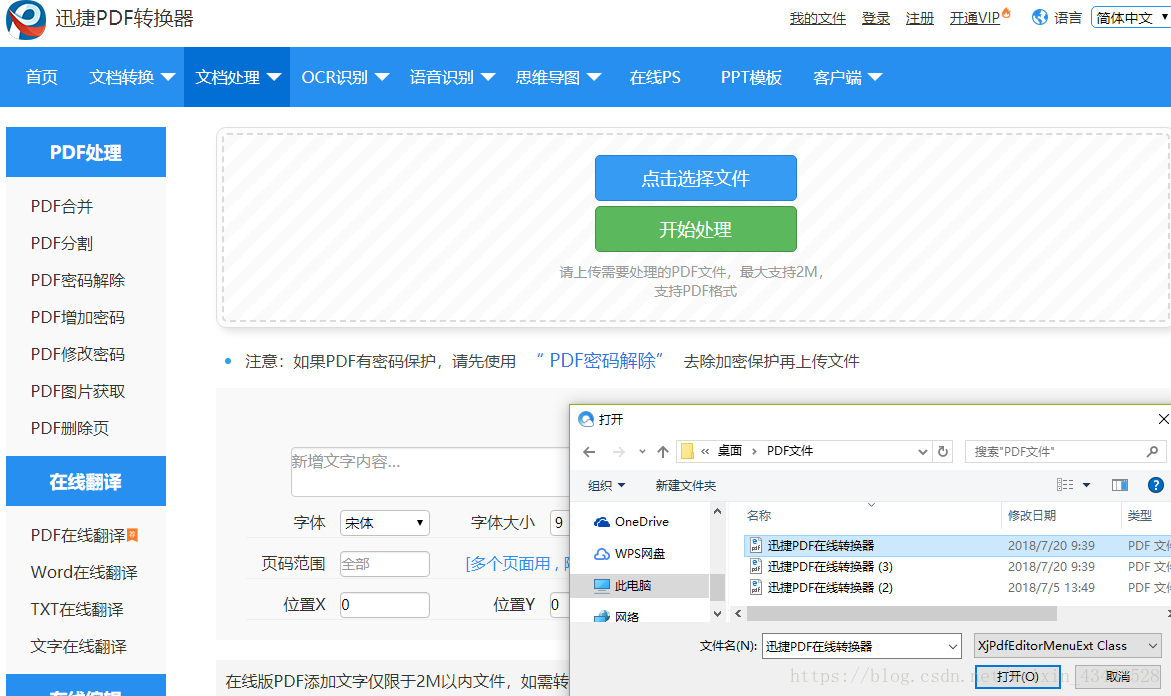The width and height of the screenshot is (1171, 696).
Task: Click the browser icon in the dialog title
Action: [x=586, y=420]
